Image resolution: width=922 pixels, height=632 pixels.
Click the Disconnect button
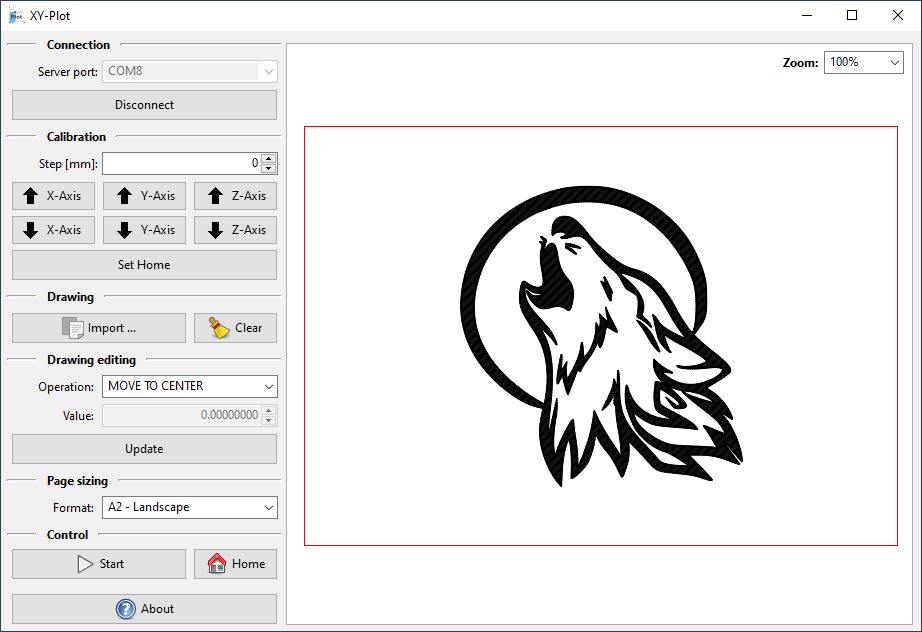point(144,105)
